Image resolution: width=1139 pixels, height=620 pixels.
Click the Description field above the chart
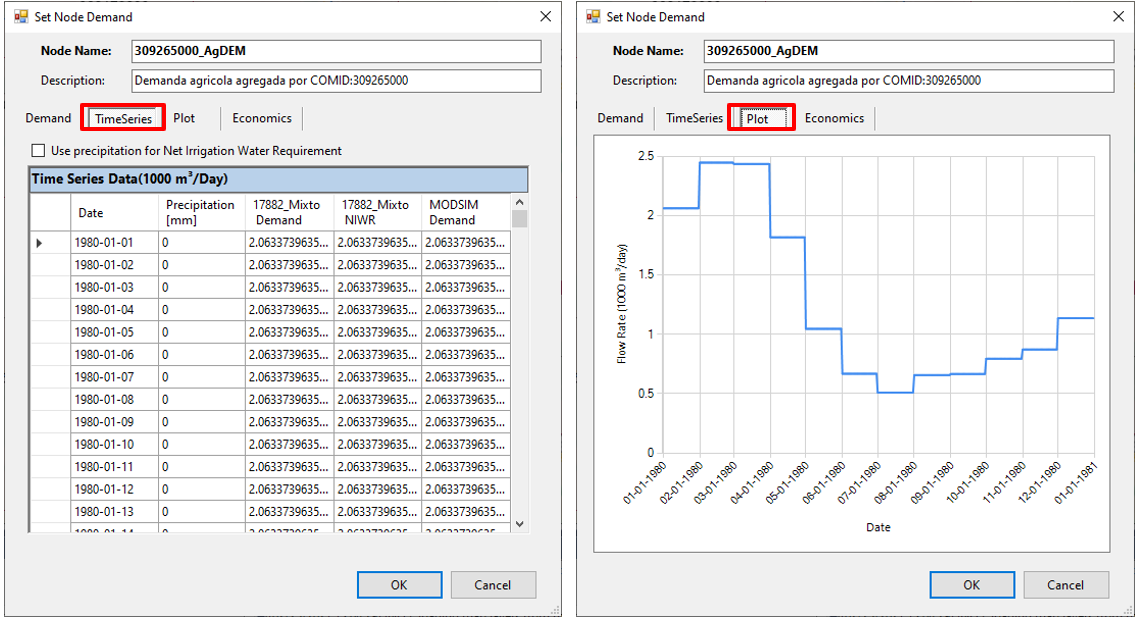pos(908,81)
